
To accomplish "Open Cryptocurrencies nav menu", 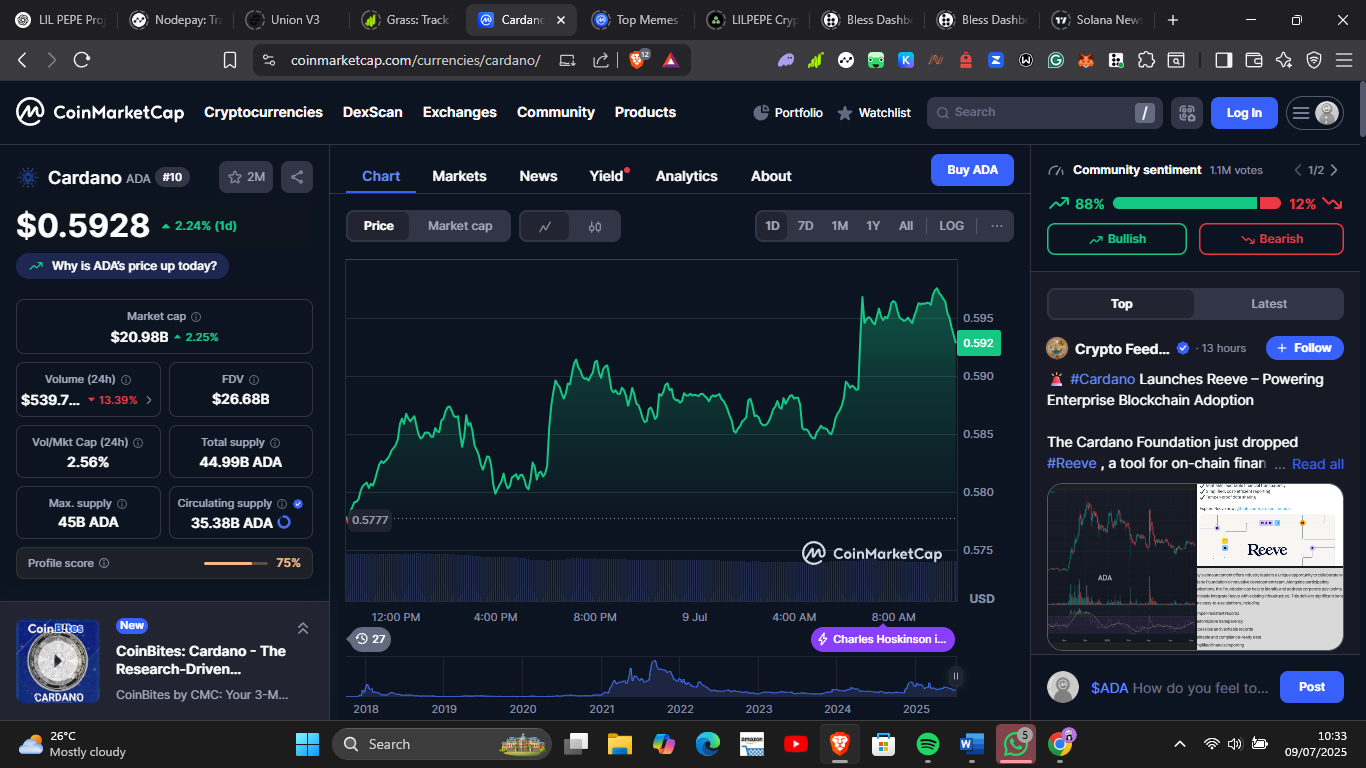I will [263, 112].
